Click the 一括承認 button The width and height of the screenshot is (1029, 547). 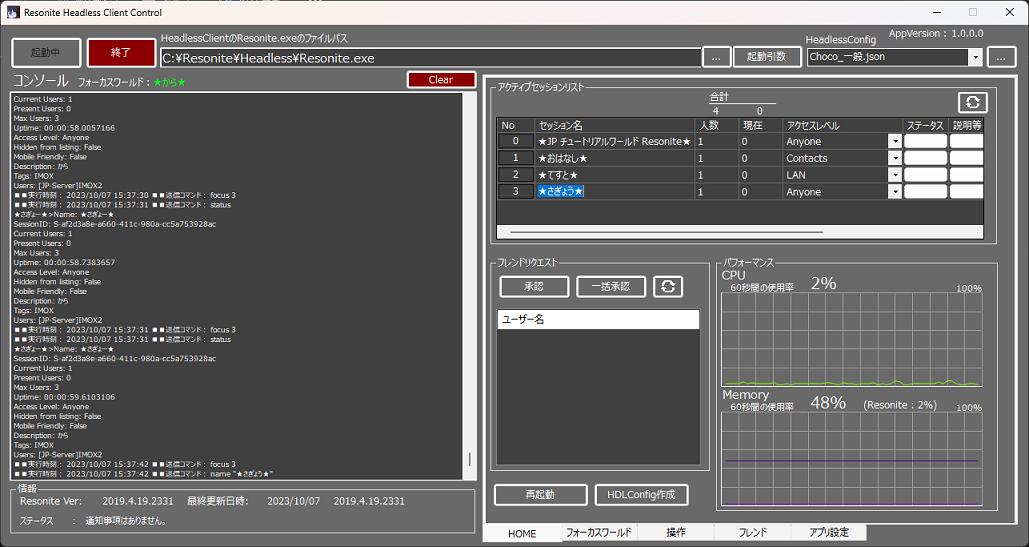[611, 287]
